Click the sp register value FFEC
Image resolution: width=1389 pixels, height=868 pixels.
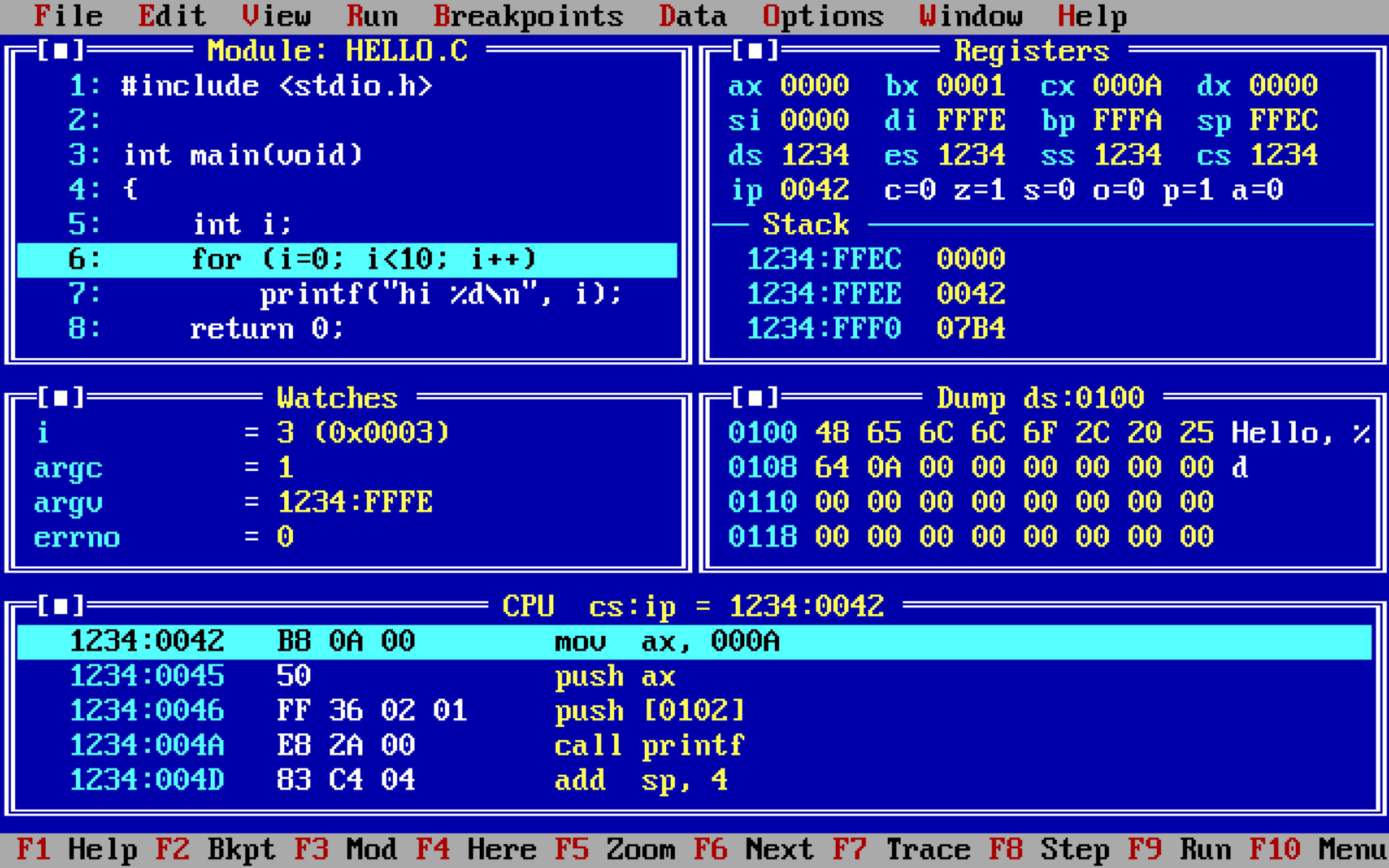[x=1284, y=121]
